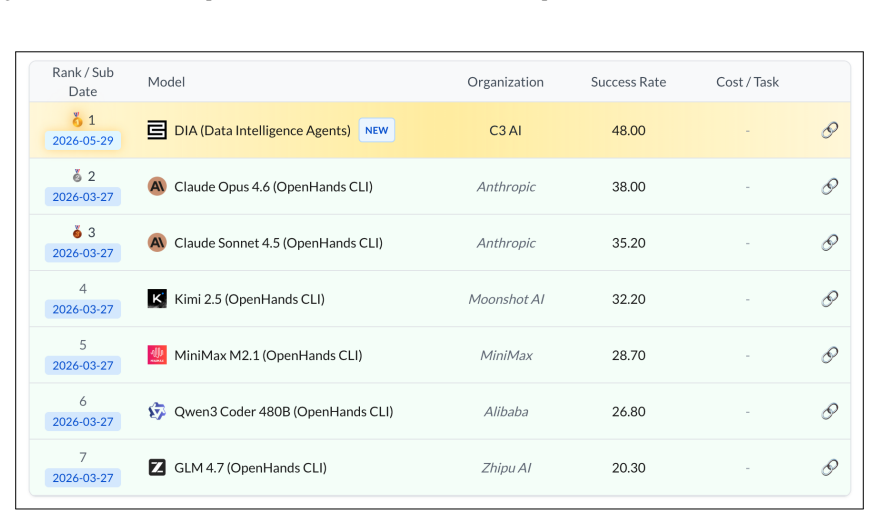This screenshot has width=870, height=516.
Task: Click organization Alibaba
Action: (506, 411)
